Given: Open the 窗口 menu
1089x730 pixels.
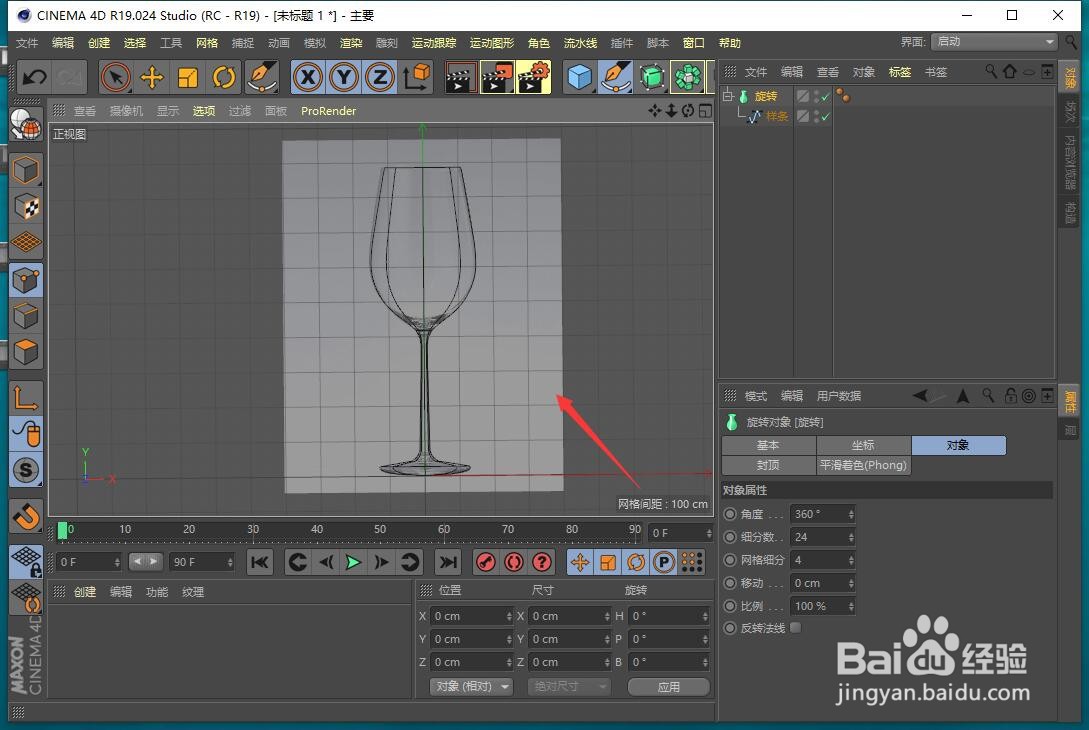Looking at the screenshot, I should pos(693,43).
